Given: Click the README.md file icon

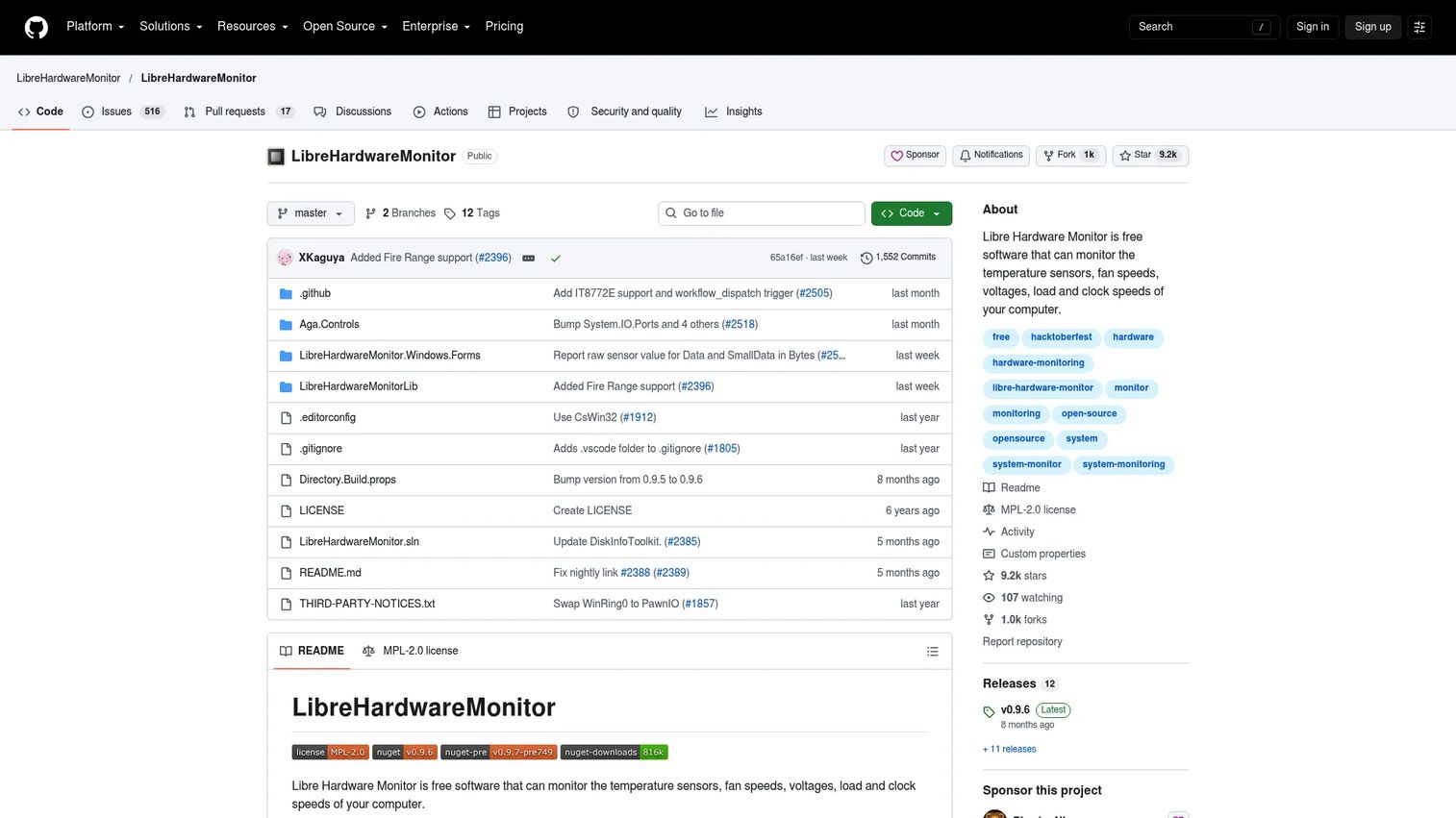Looking at the screenshot, I should (286, 573).
